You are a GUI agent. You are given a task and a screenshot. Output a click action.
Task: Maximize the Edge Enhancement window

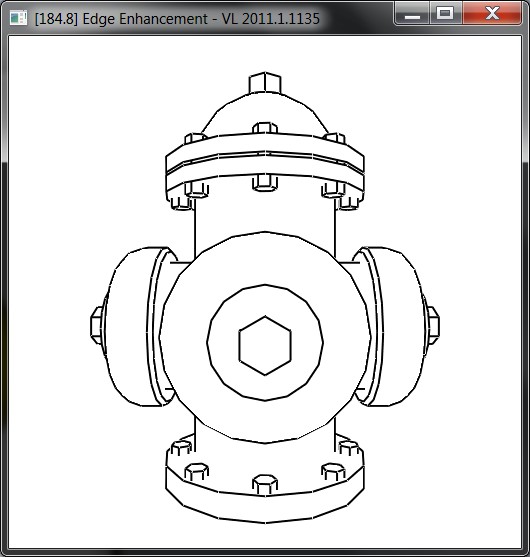(445, 13)
